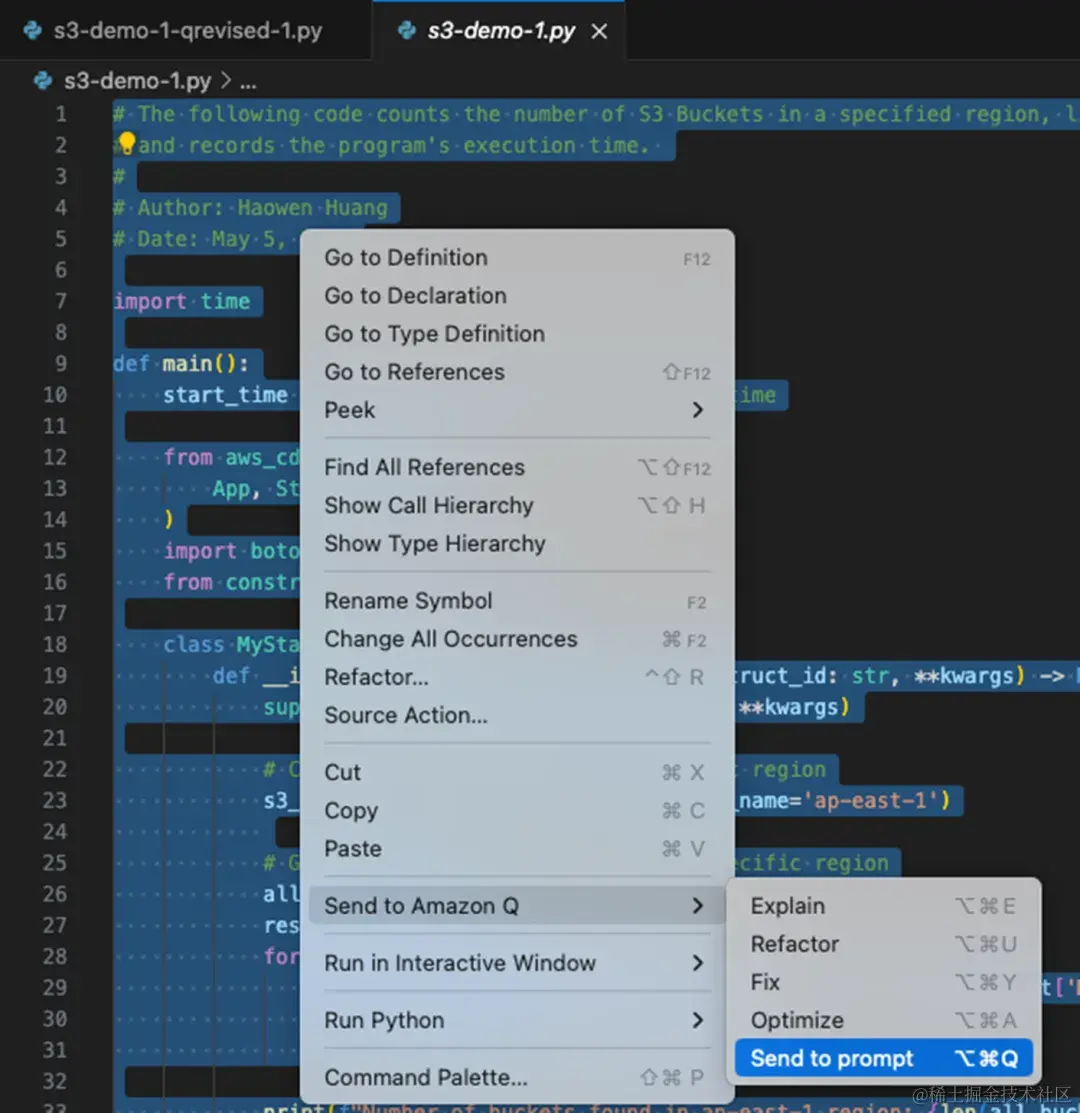Click line number 9 in gutter
The height and width of the screenshot is (1113, 1080).
pos(61,363)
